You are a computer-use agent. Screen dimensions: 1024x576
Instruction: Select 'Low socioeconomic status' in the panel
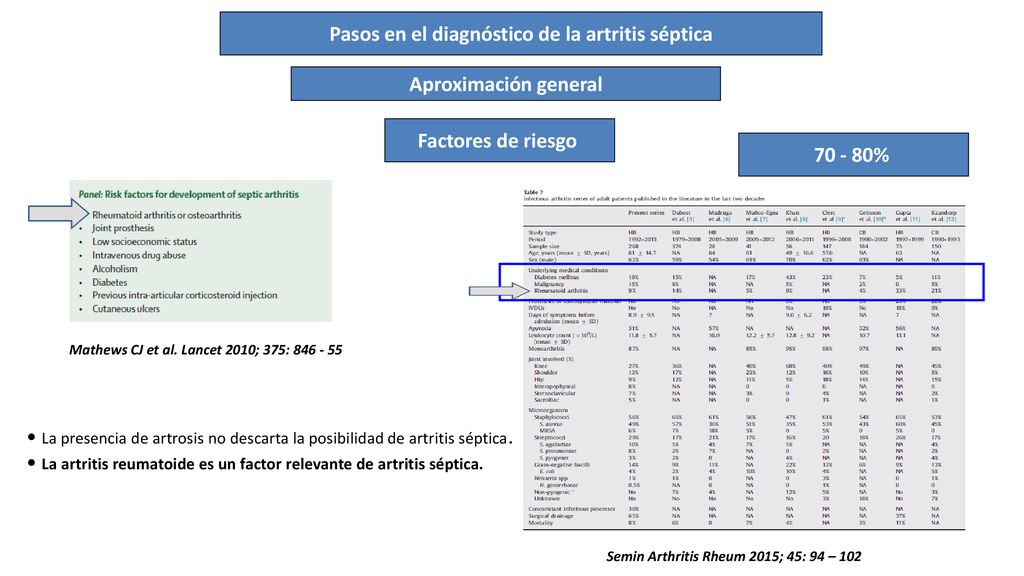144,242
